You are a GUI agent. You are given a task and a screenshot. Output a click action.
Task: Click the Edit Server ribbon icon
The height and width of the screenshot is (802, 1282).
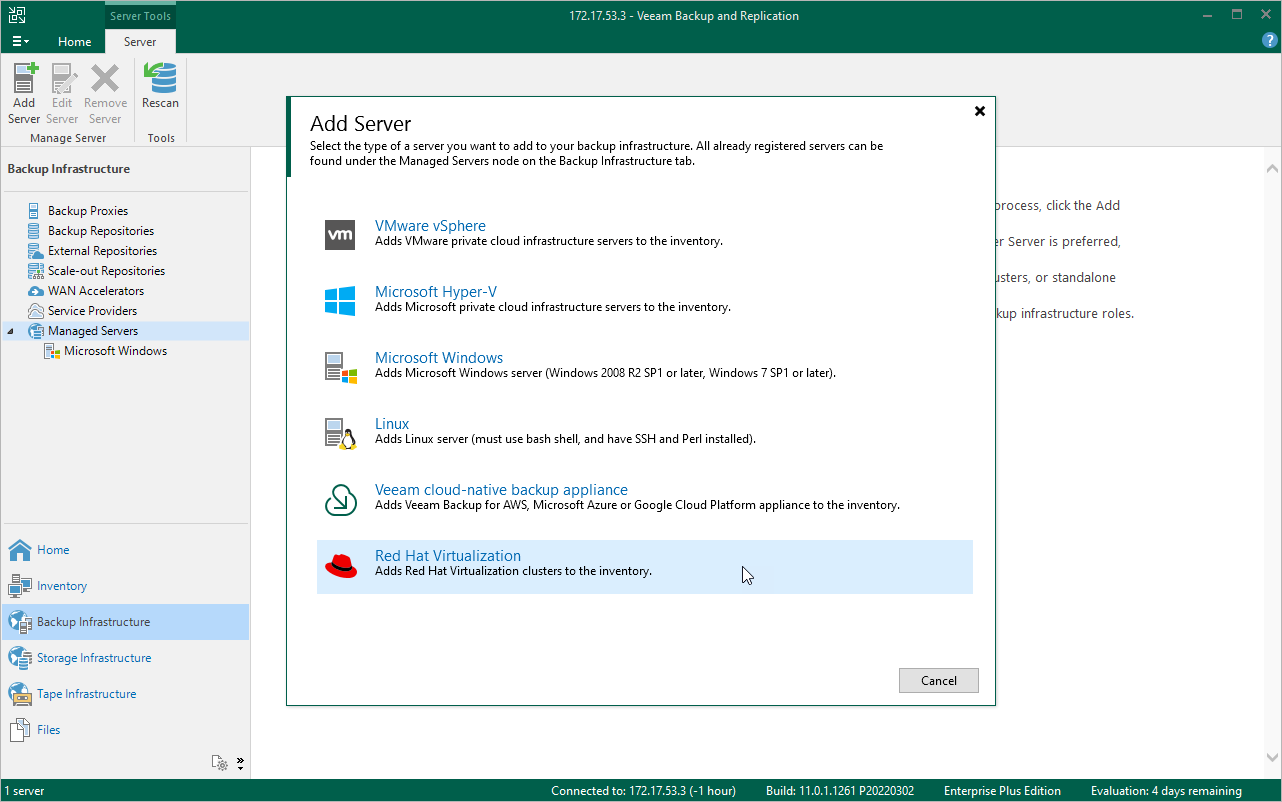coord(62,78)
